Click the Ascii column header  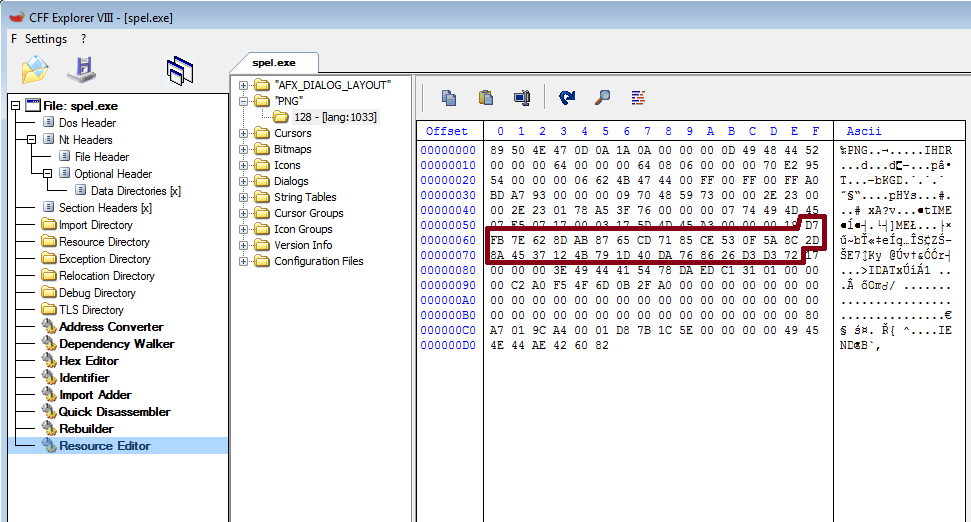point(863,131)
